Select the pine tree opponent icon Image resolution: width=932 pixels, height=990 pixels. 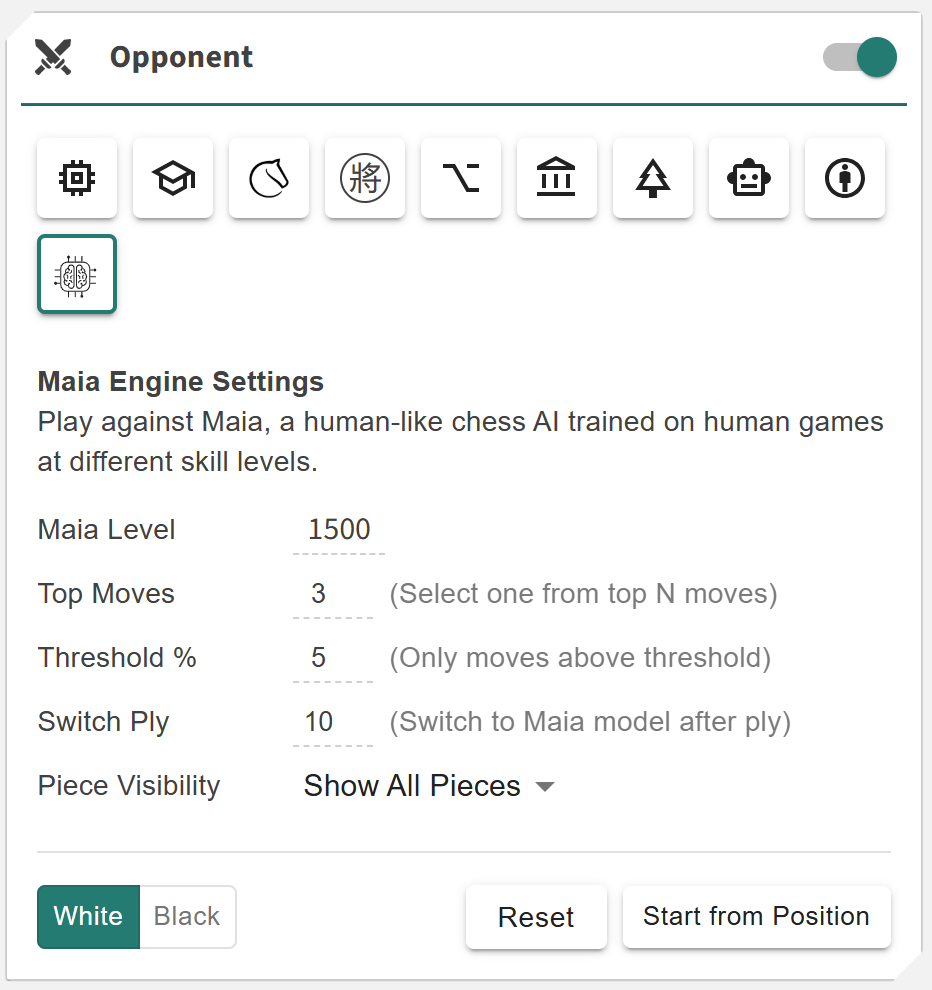(653, 178)
